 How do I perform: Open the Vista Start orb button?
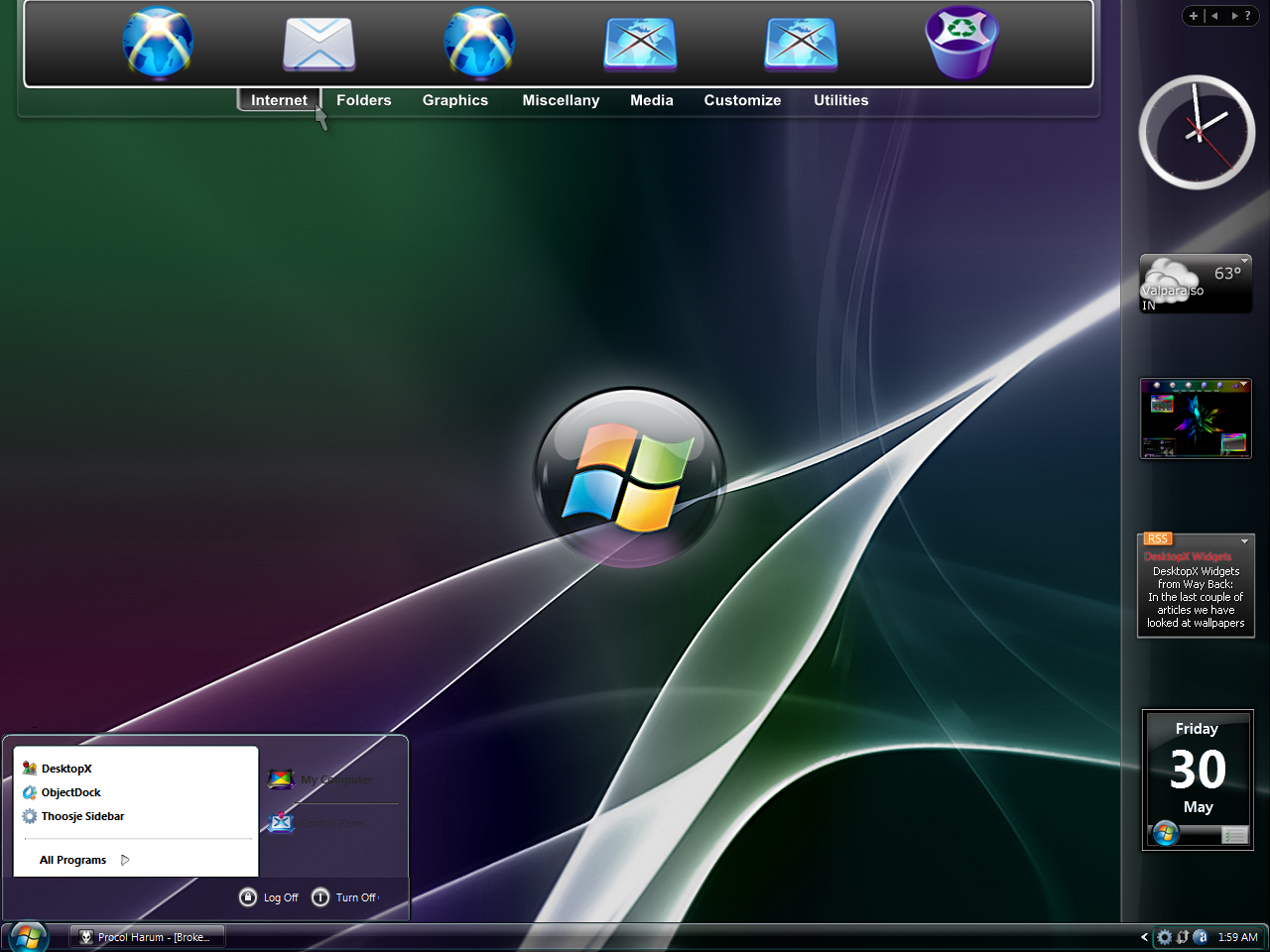[27, 937]
